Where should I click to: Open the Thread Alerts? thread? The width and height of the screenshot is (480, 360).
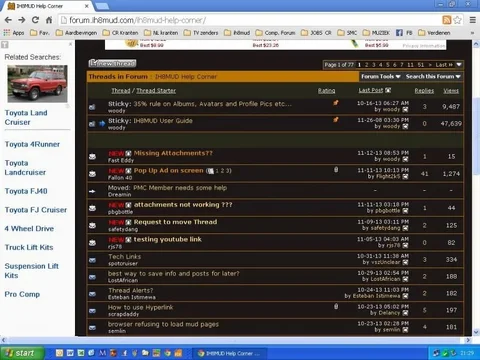[x=131, y=290]
